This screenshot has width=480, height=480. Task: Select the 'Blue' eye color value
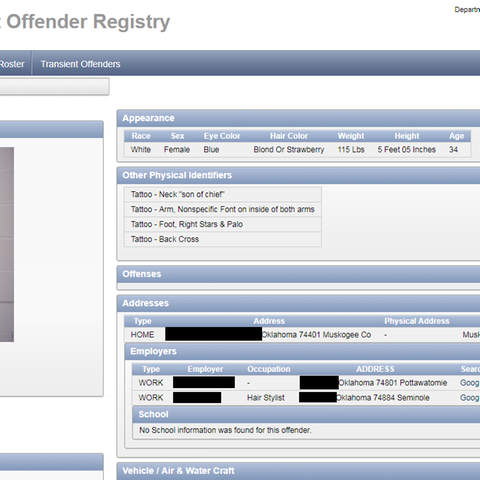click(x=211, y=150)
